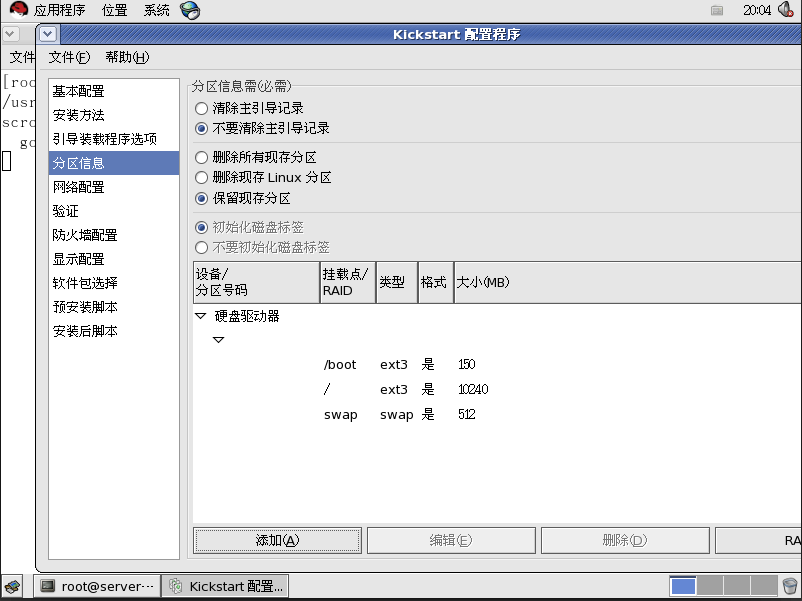Open the 位置 menu in top panel
802x601 pixels.
coord(115,10)
